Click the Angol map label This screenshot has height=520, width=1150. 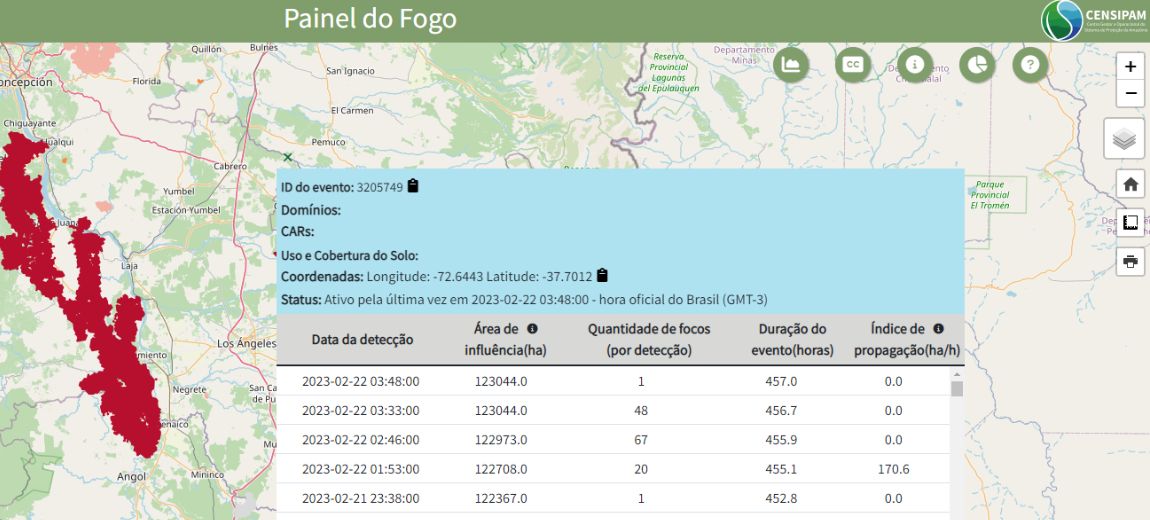click(131, 477)
